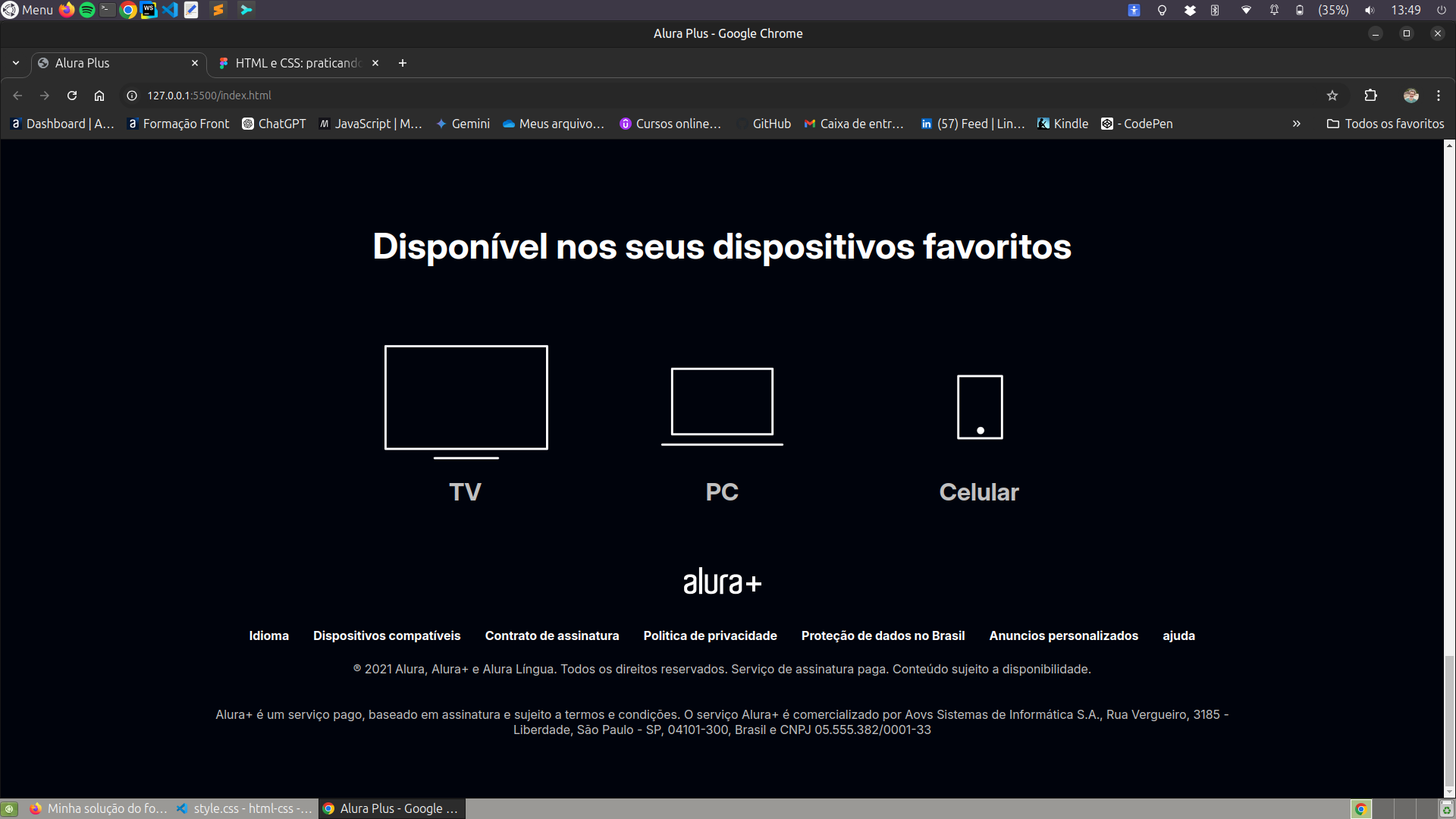Go back to previous page

(17, 96)
